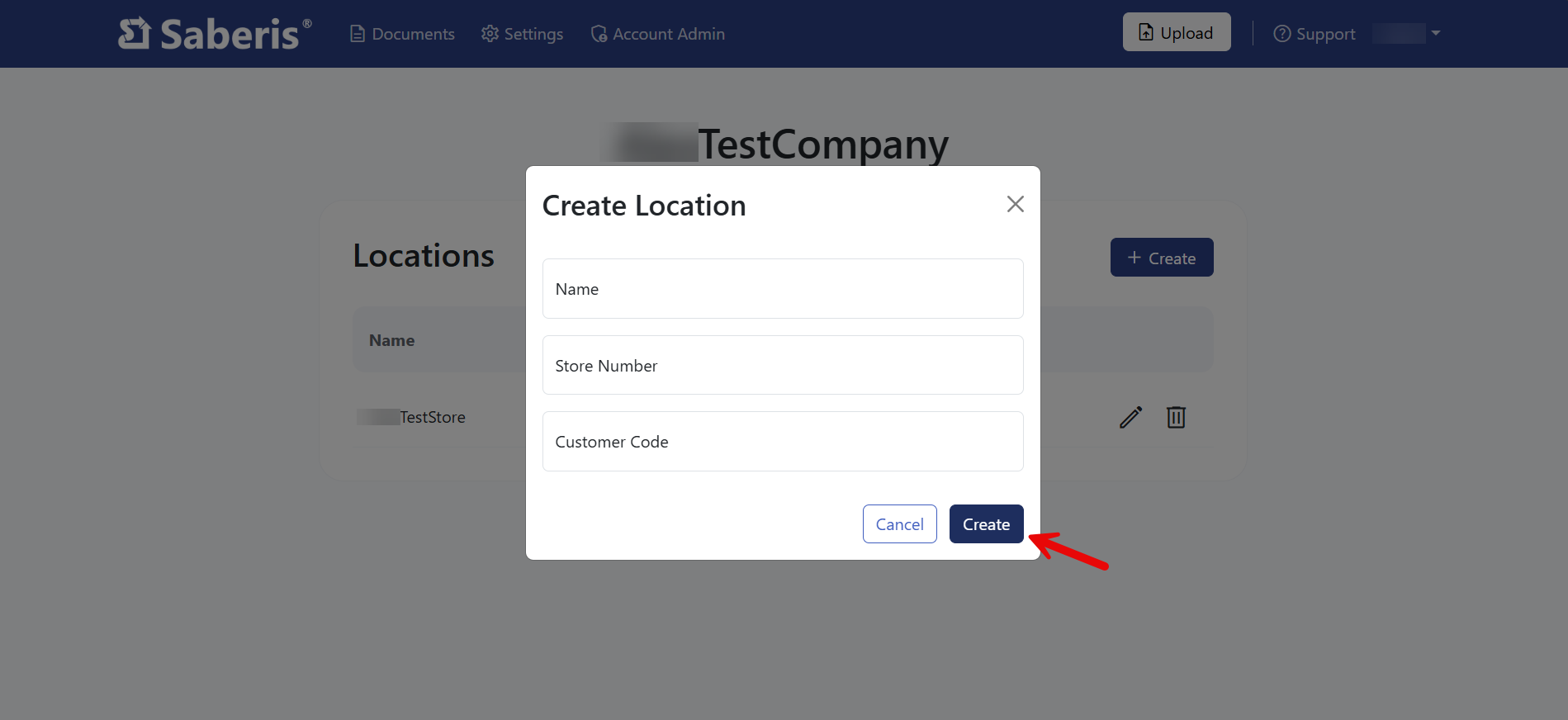Image resolution: width=1568 pixels, height=720 pixels.
Task: Focus the Name input field
Action: pos(782,289)
